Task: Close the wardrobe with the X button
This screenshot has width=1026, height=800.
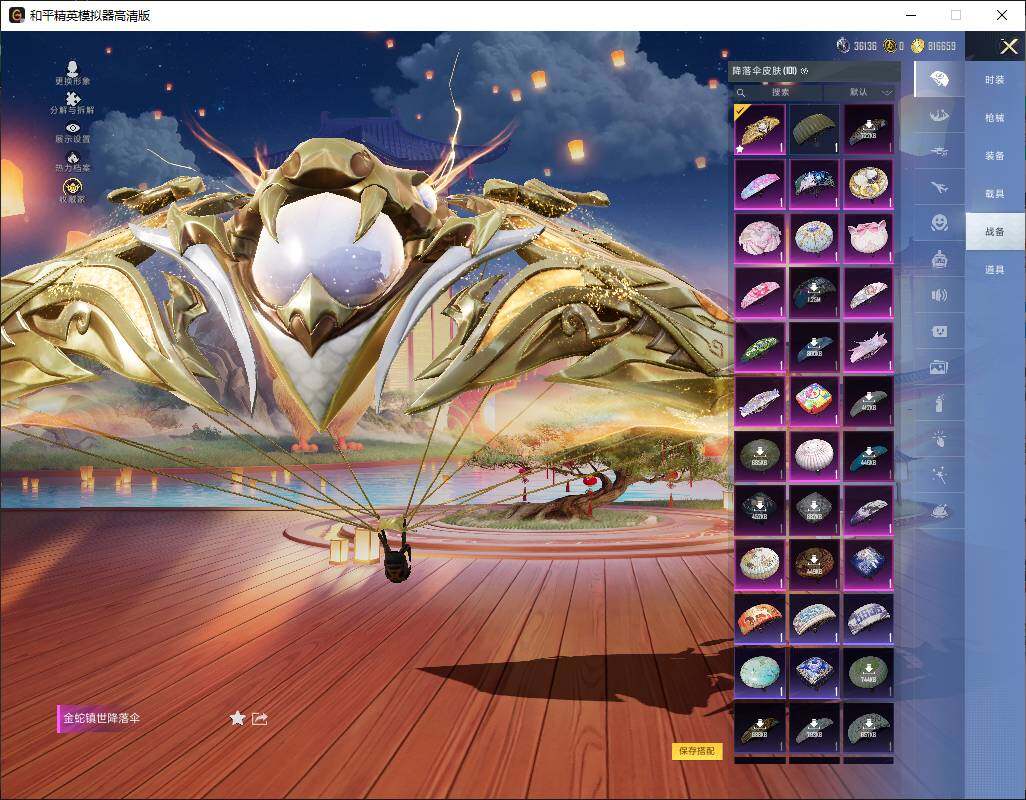Action: [1008, 46]
